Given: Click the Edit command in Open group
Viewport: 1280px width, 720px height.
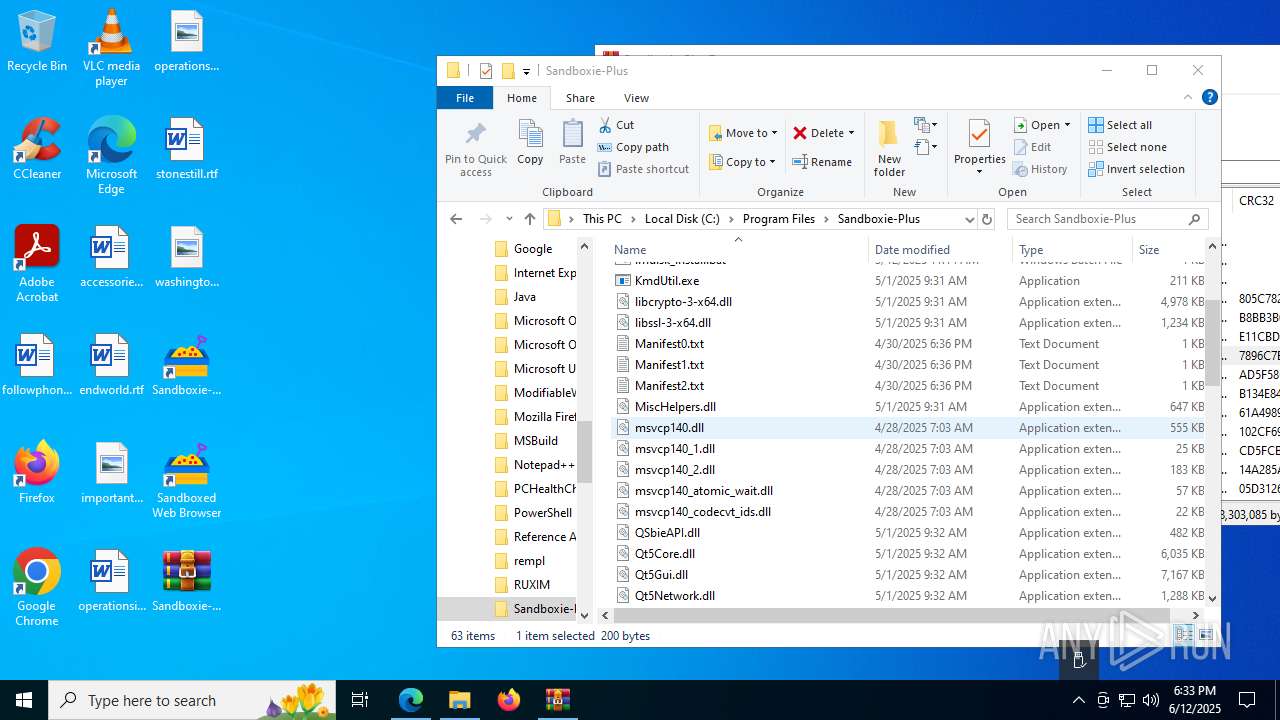Looking at the screenshot, I should click(1032, 147).
